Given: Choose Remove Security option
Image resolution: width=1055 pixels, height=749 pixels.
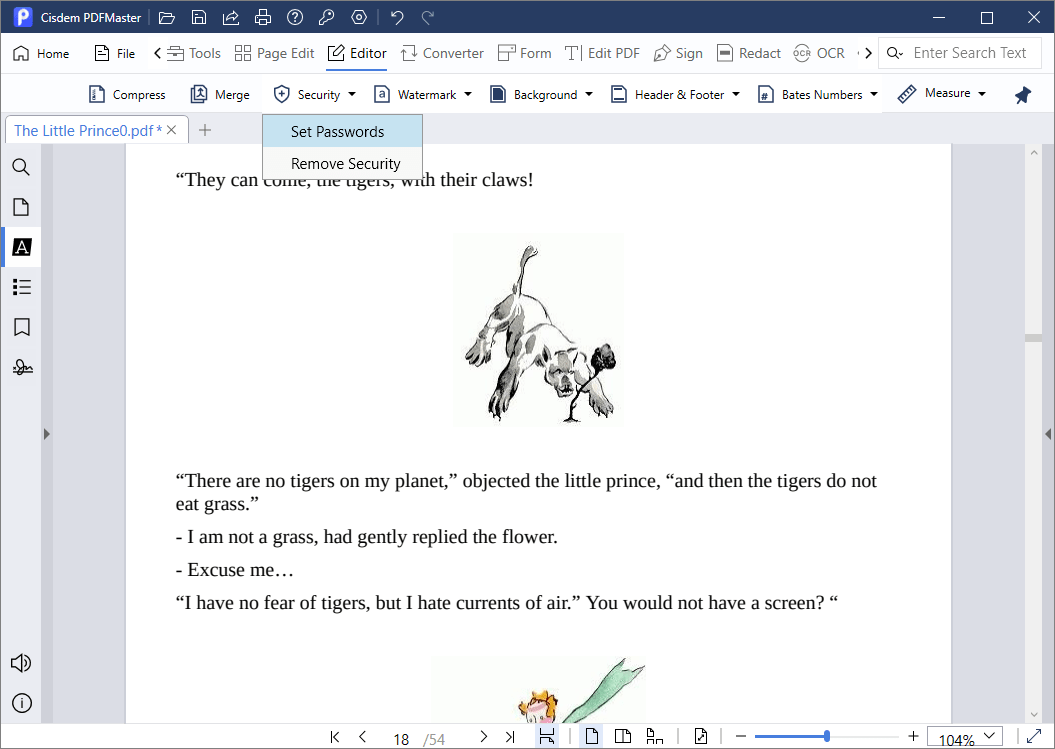Looking at the screenshot, I should tap(342, 164).
